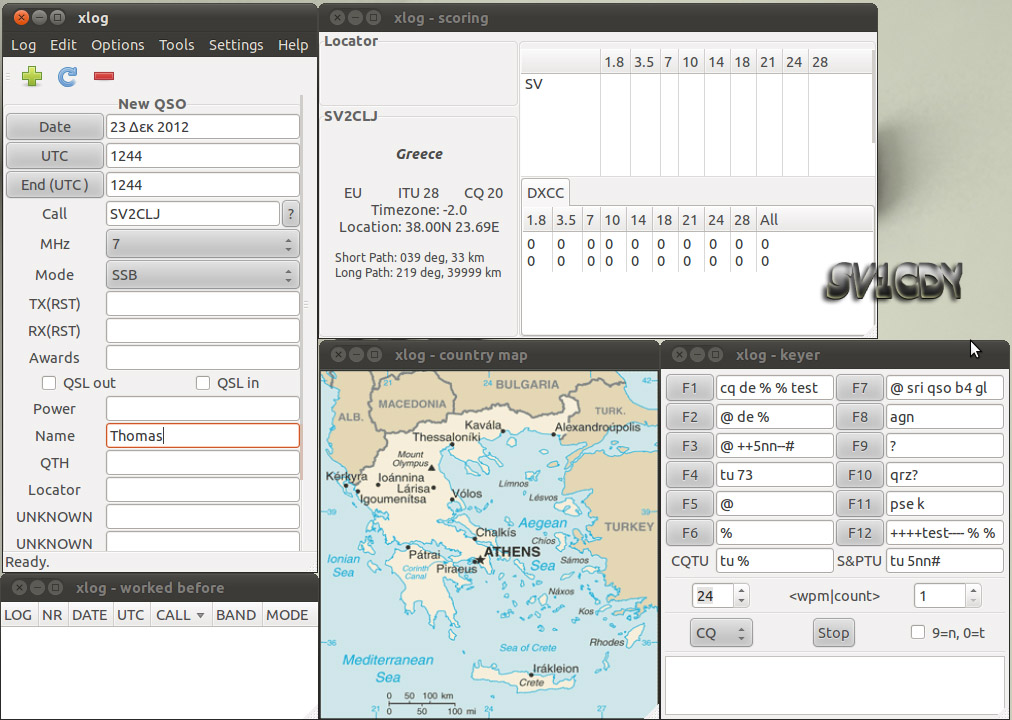This screenshot has width=1012, height=720.
Task: Delete the QSO using the red minus icon
Action: click(103, 75)
